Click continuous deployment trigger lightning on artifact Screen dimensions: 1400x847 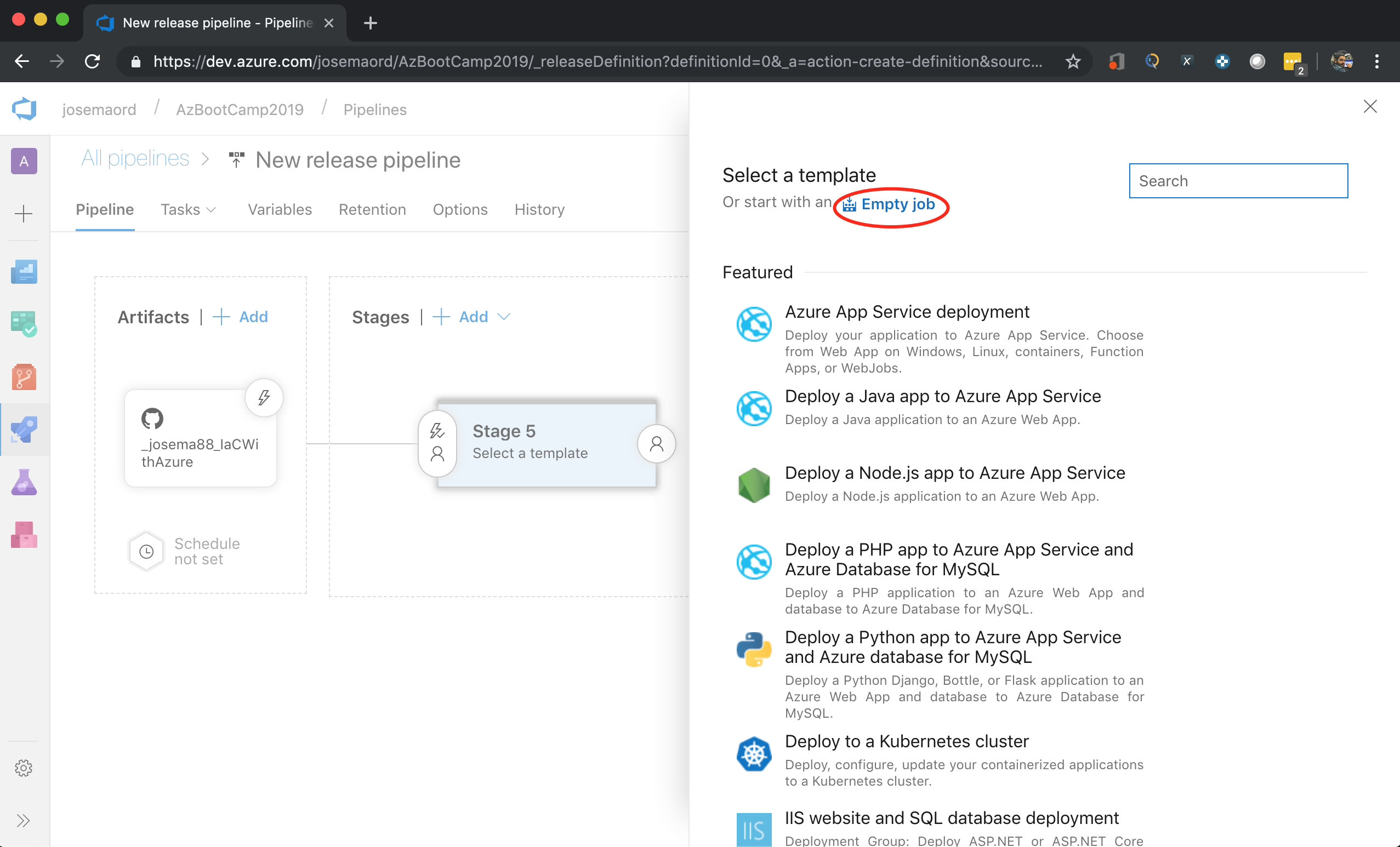pos(264,397)
